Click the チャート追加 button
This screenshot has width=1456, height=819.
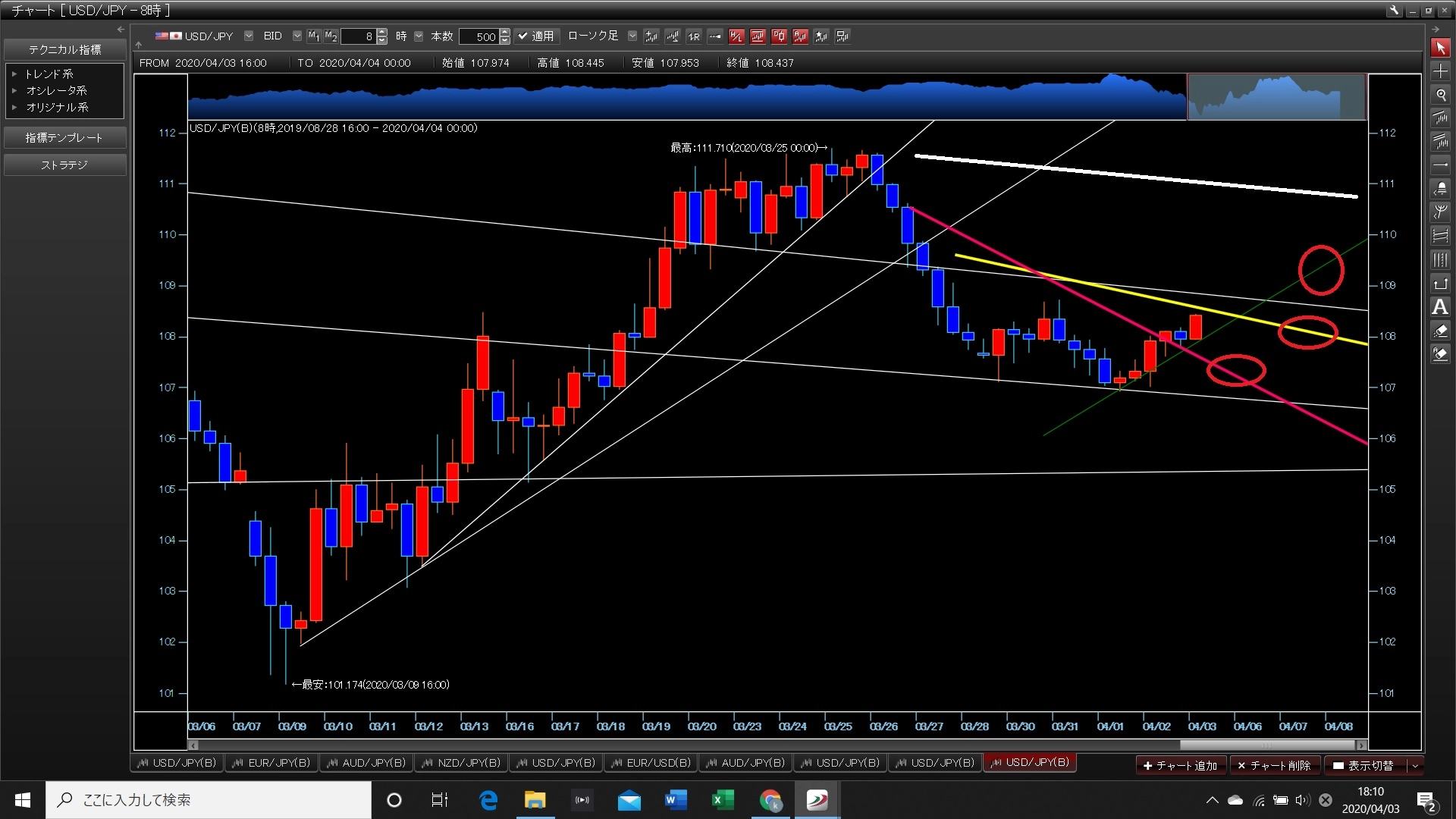(1180, 765)
